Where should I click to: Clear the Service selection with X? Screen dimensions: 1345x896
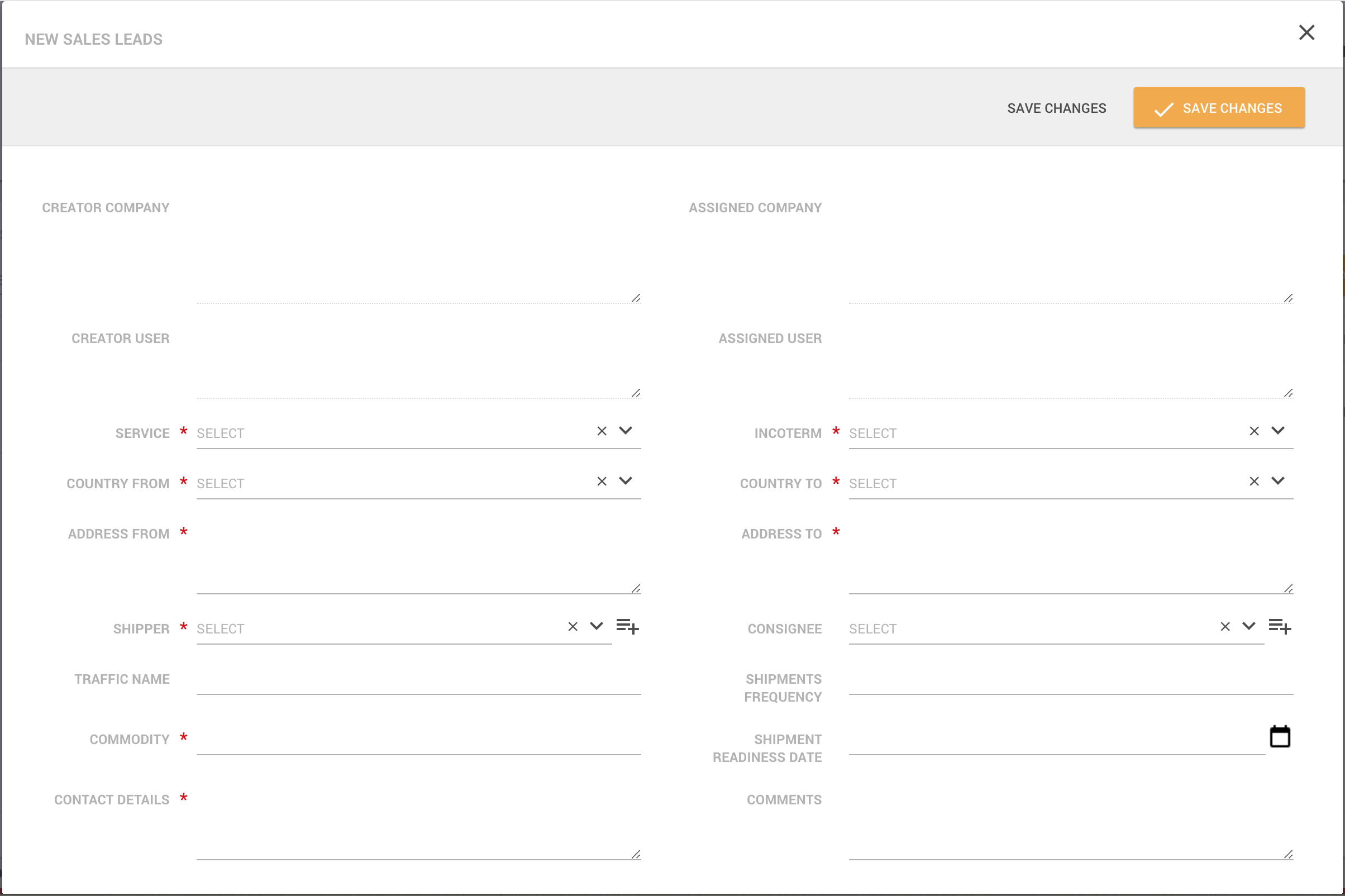pyautogui.click(x=602, y=431)
